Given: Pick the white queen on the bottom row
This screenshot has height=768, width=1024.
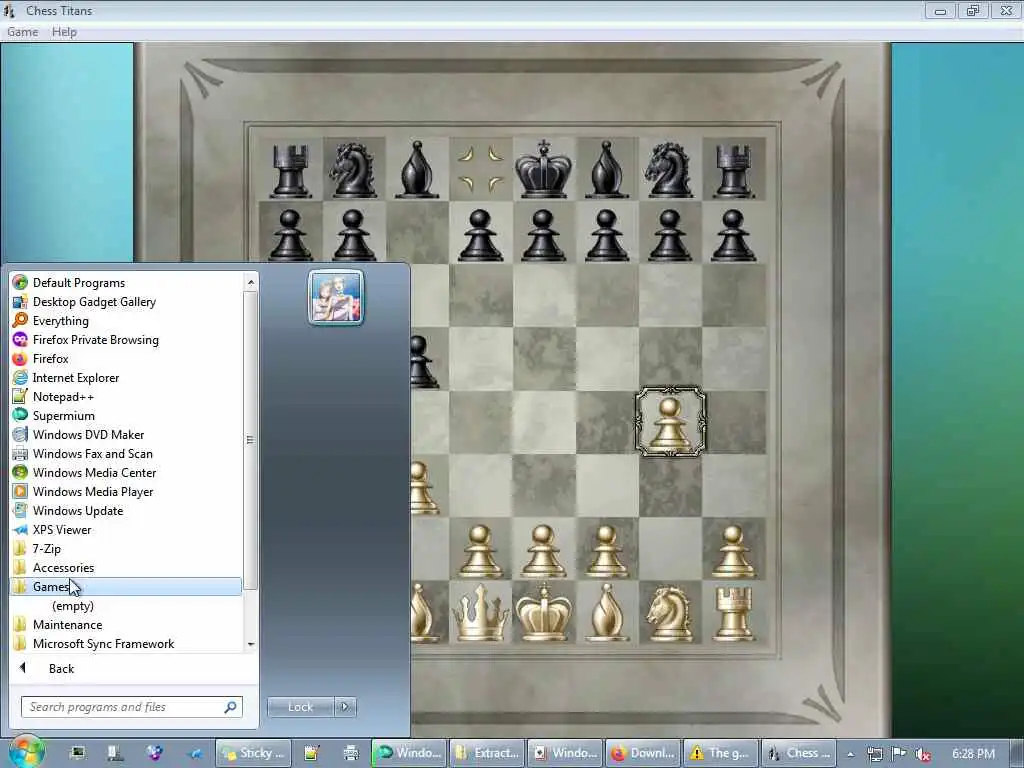Looking at the screenshot, I should pyautogui.click(x=481, y=613).
